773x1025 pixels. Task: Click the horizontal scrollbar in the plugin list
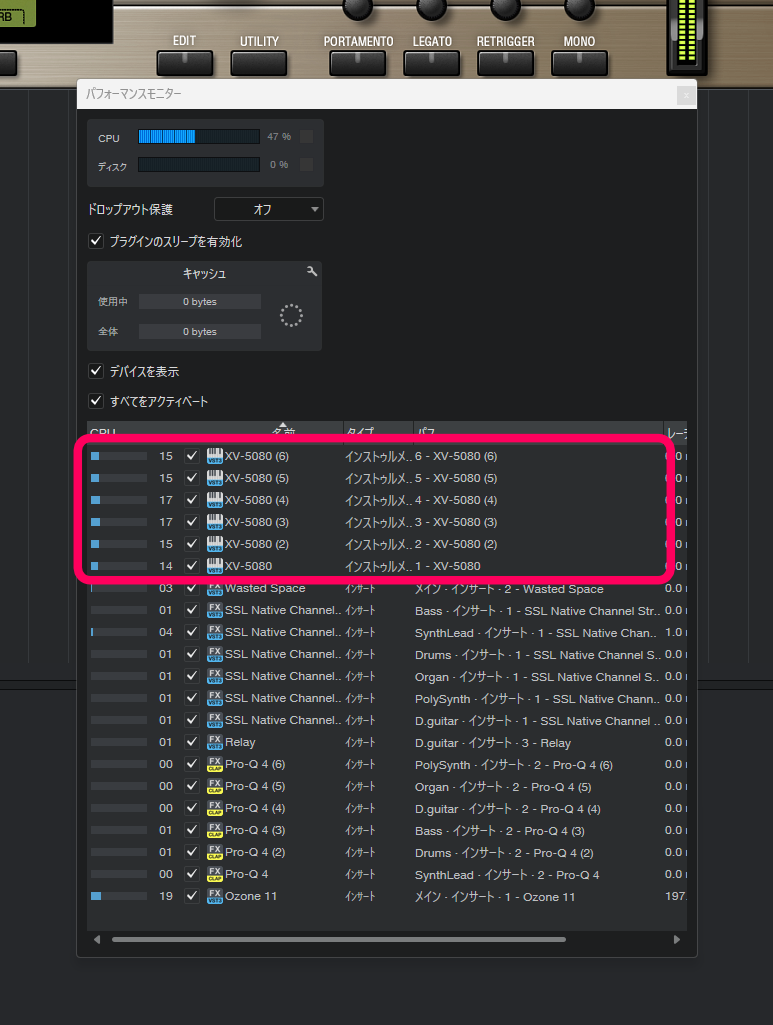pos(338,939)
